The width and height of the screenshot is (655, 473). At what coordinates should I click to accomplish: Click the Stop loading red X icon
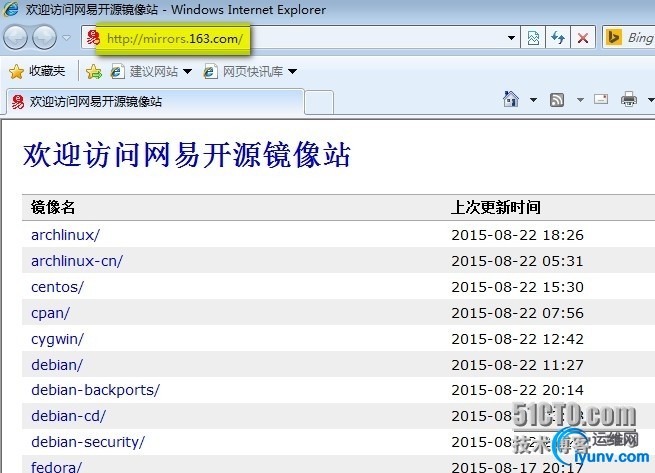click(583, 38)
